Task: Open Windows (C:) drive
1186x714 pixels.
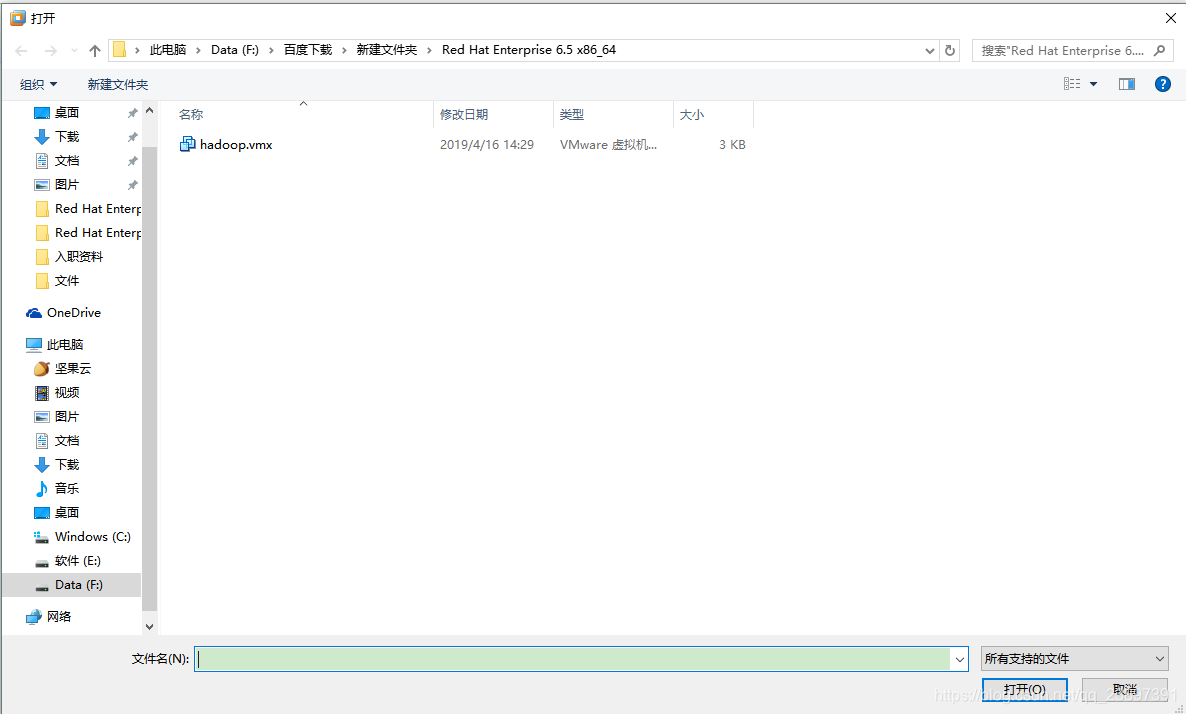Action: 92,536
